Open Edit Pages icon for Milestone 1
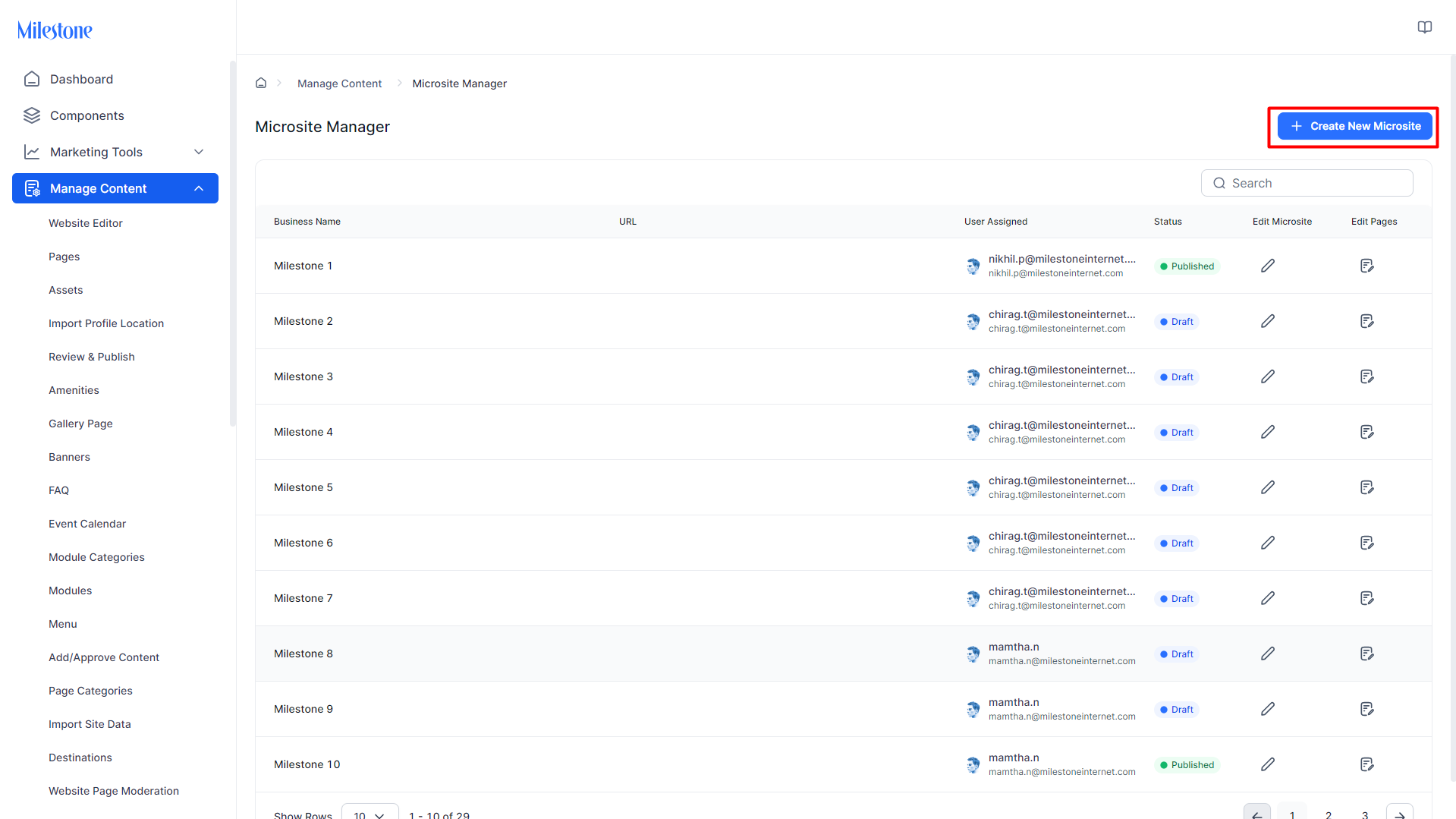Screen dimensions: 1456x819 pos(1367,266)
